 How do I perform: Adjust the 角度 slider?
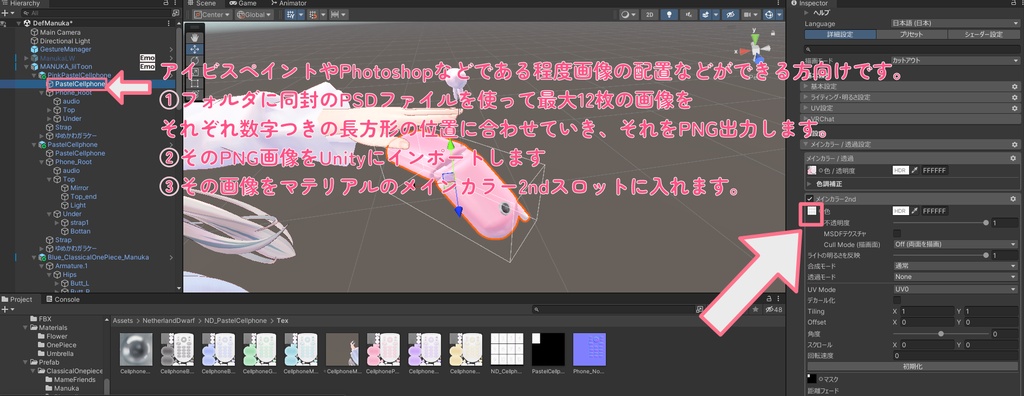940,333
